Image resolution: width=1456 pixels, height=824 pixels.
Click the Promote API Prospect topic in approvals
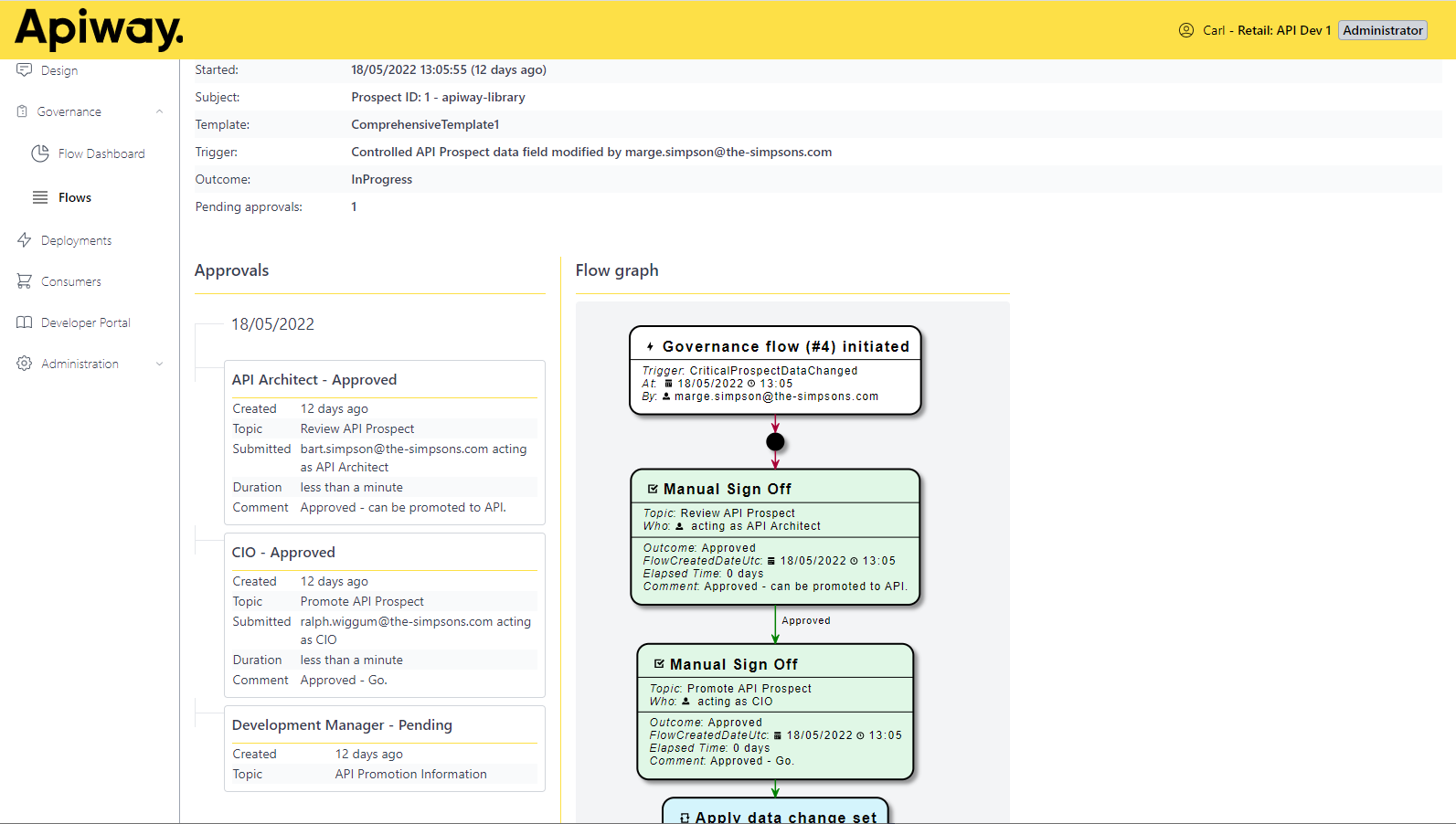(362, 601)
